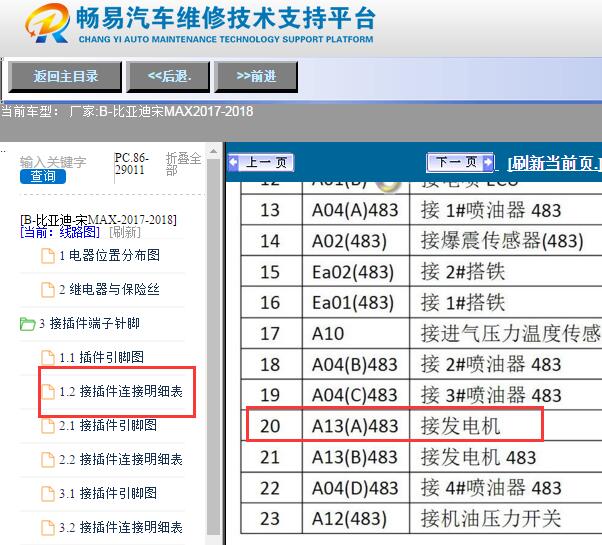The image size is (602, 545).
Task: Click description 接 1#喷油器 483
Action: (491, 210)
